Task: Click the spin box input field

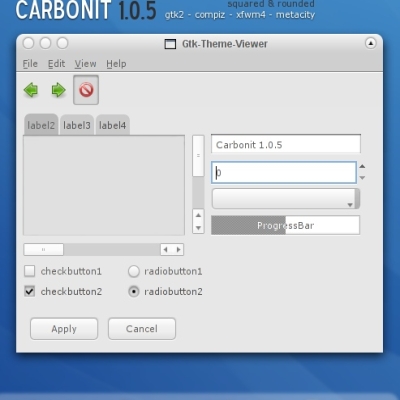Action: 284,172
